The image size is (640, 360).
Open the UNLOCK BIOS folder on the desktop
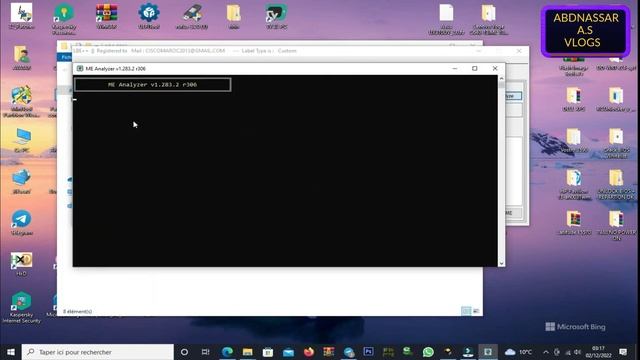click(x=616, y=184)
